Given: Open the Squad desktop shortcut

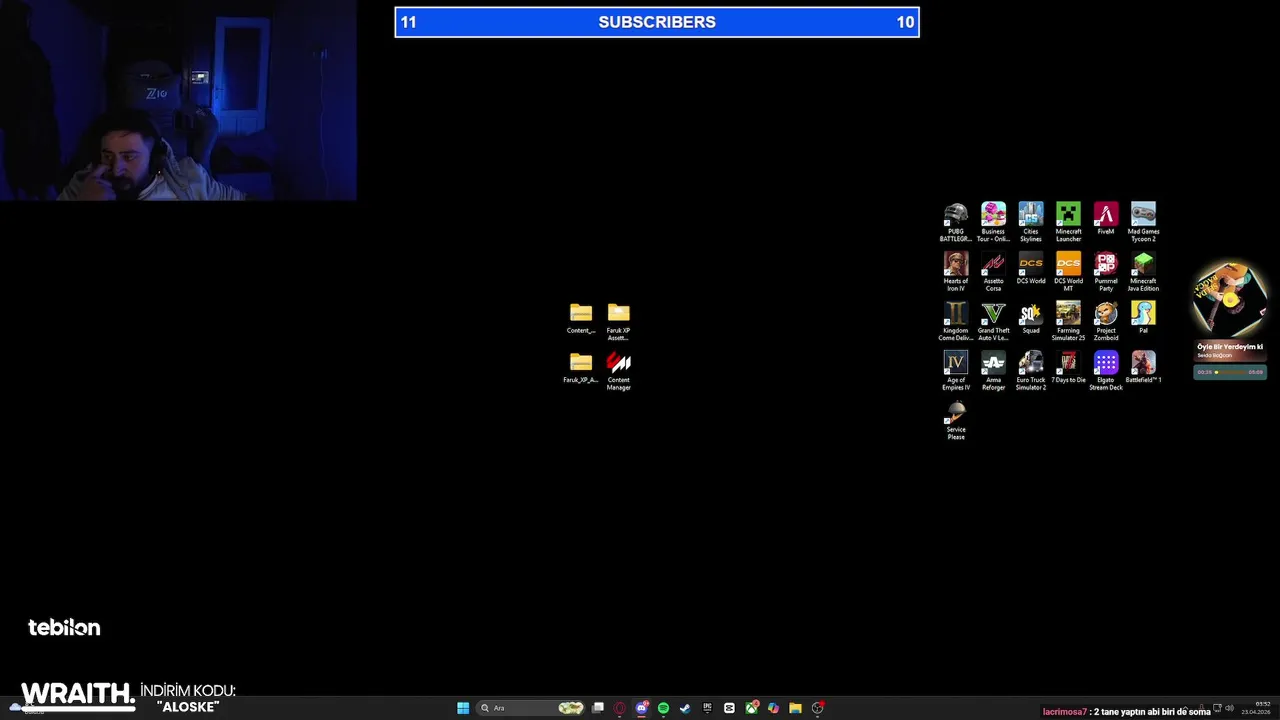Looking at the screenshot, I should point(1031,318).
